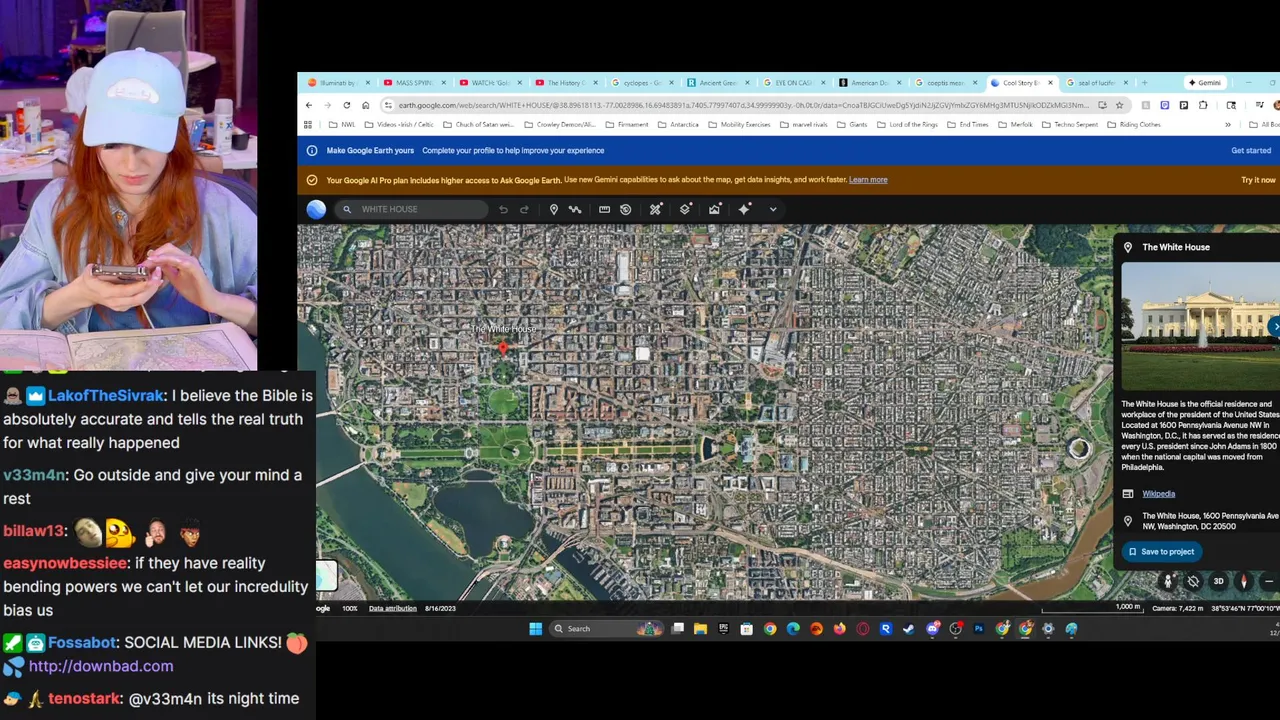Screen dimensions: 1280x720
Task: Bookmark this page with the star icon
Action: 1120,105
